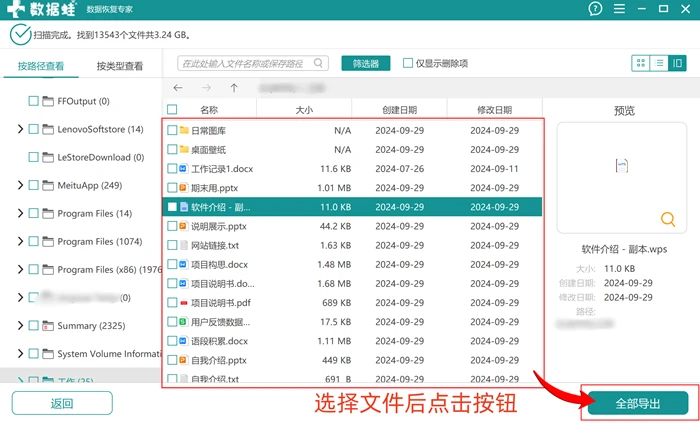Select the 按路径查看 tab
700x424 pixels.
(41, 66)
